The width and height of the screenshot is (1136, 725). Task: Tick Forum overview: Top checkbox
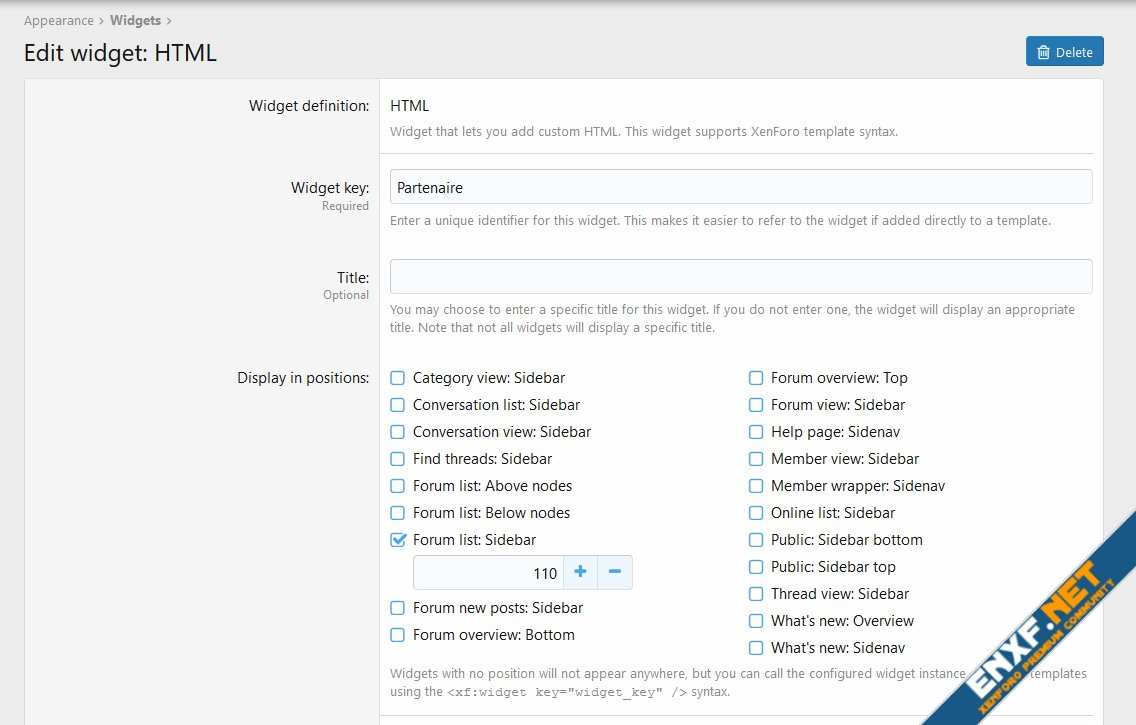(756, 378)
